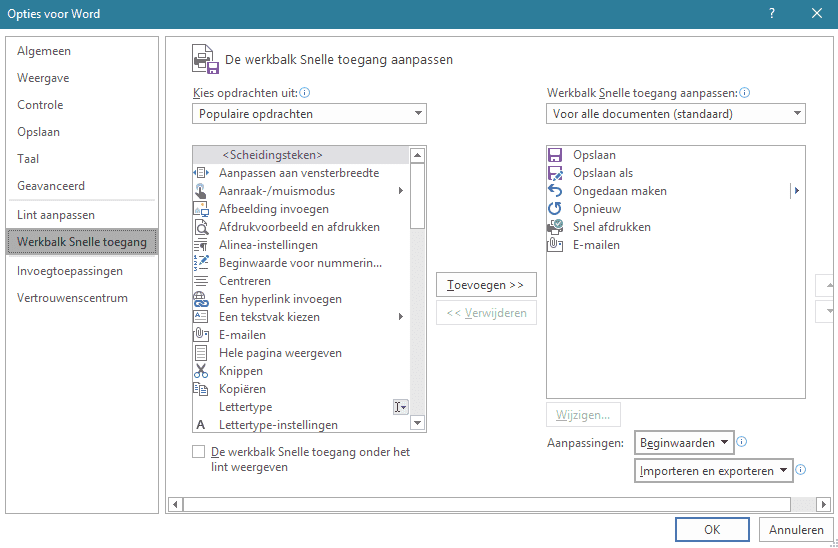Click horizontal scrollbar right arrow
The image size is (838, 548).
(x=824, y=504)
